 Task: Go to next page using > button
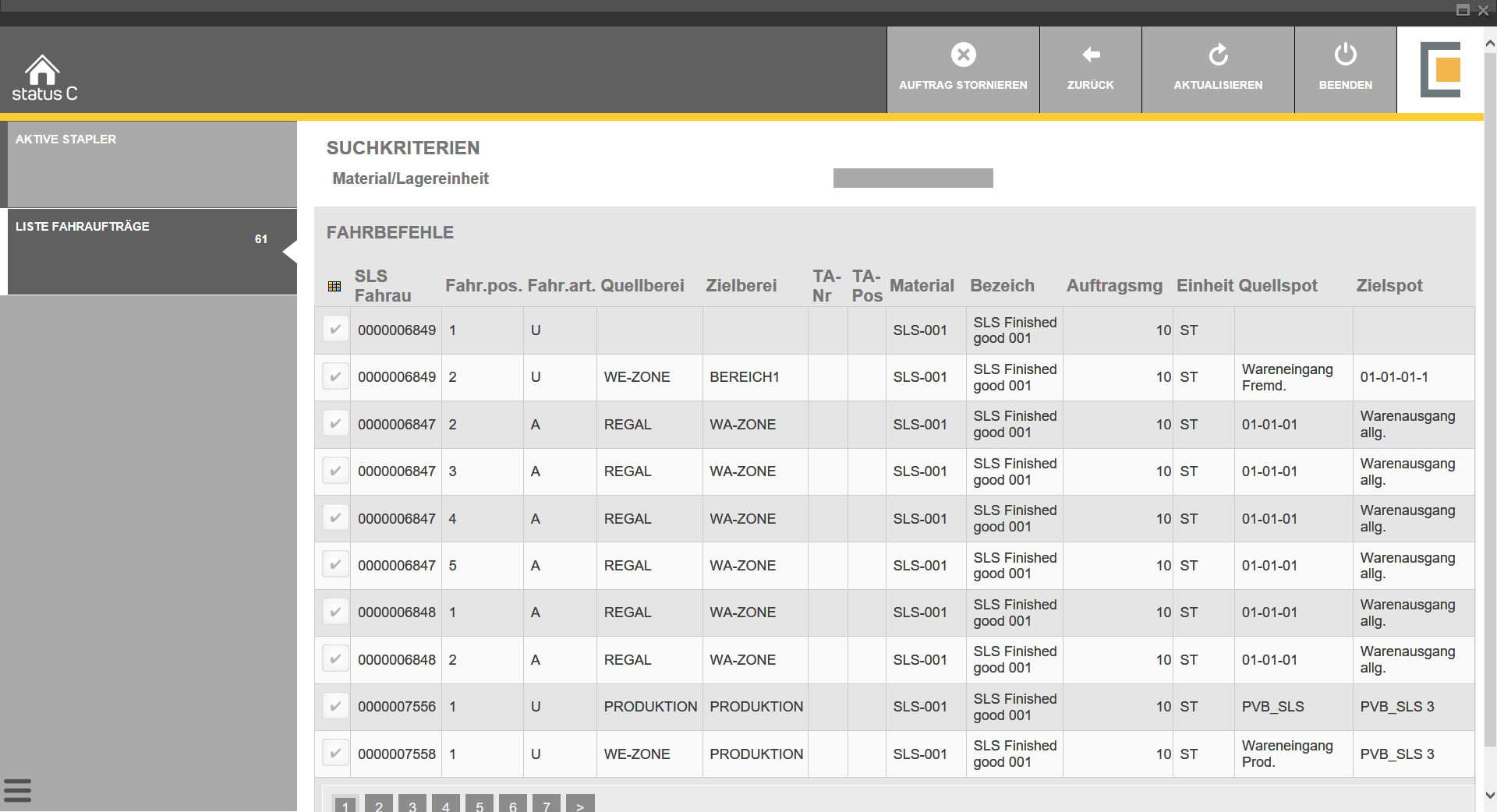[580, 805]
